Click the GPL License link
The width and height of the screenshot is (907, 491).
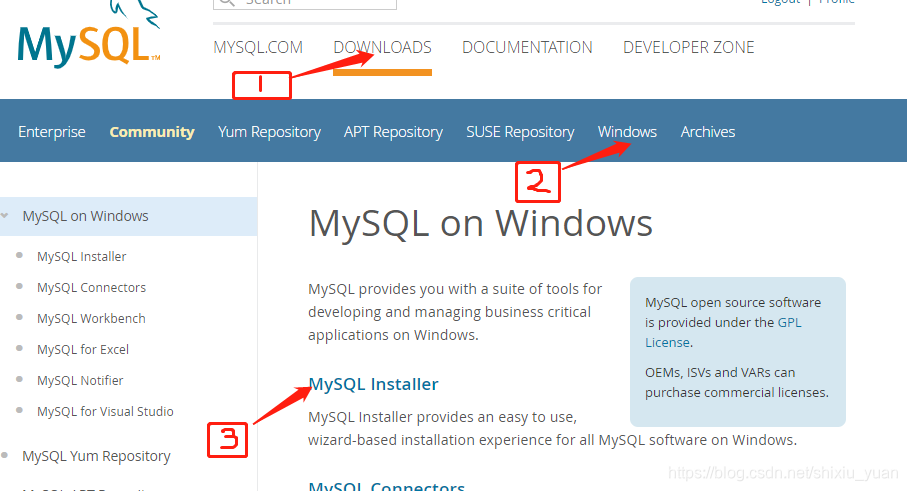tap(723, 333)
